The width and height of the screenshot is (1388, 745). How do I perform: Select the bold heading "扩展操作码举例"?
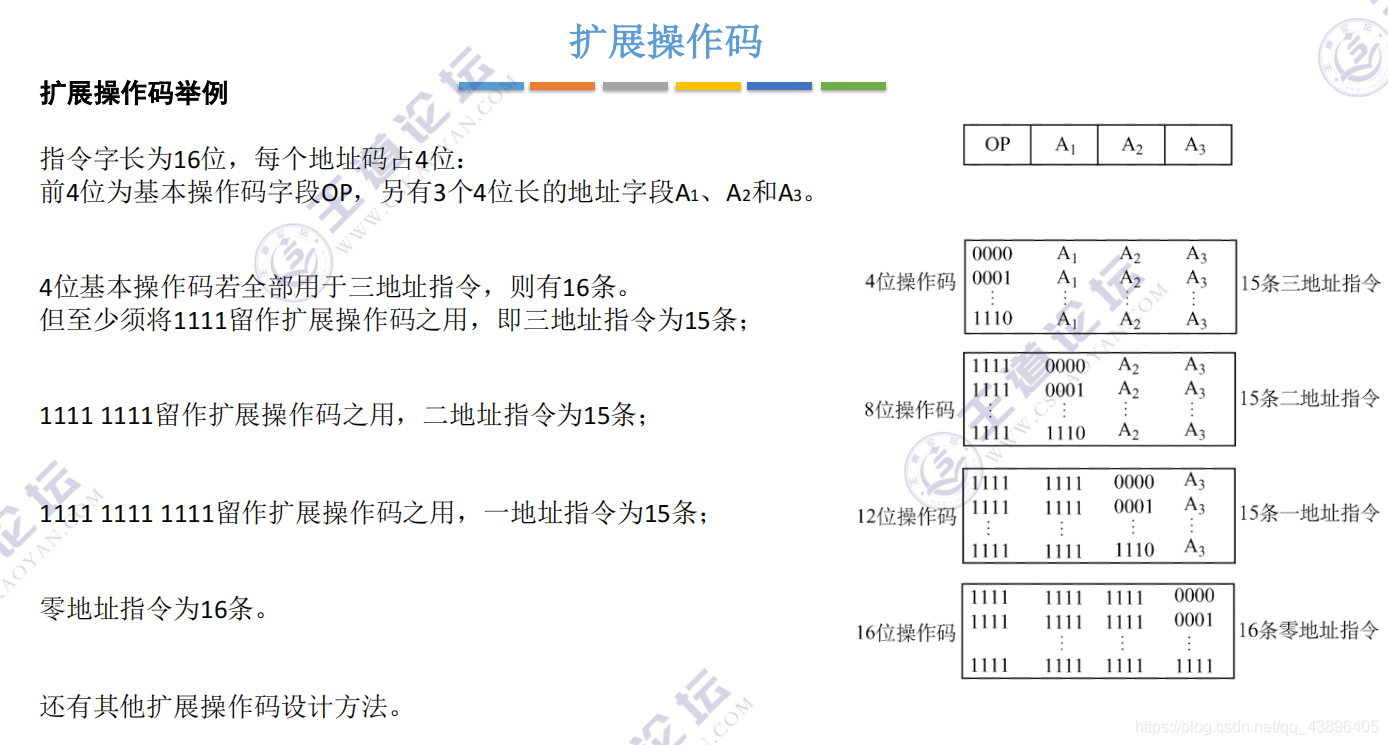coord(134,93)
